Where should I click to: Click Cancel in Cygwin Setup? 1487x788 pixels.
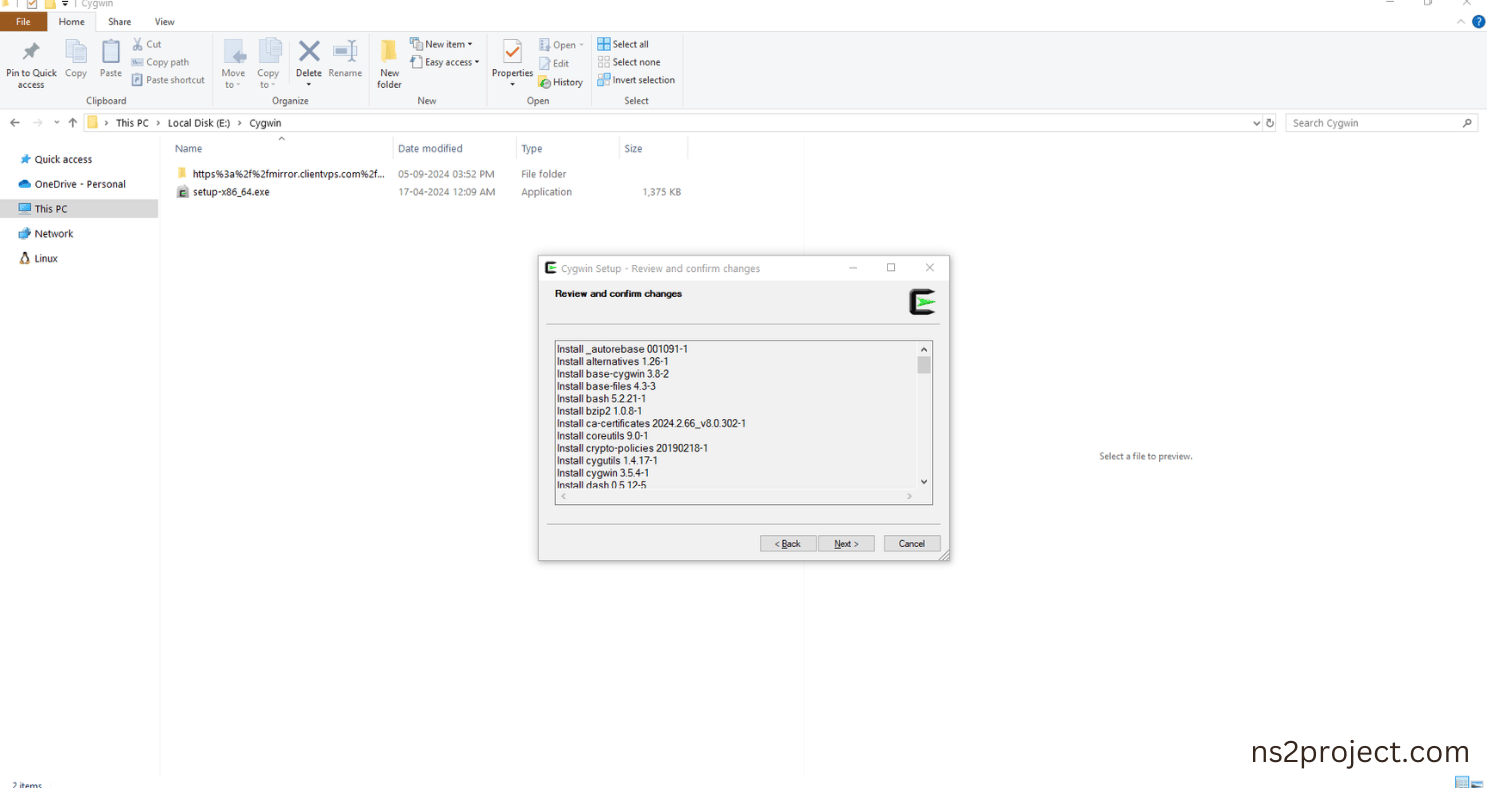(912, 544)
